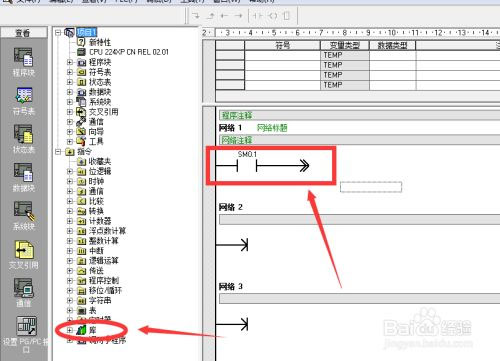Expand the 位逻辑 instruction folder
The width and height of the screenshot is (500, 361).
pyautogui.click(x=70, y=171)
